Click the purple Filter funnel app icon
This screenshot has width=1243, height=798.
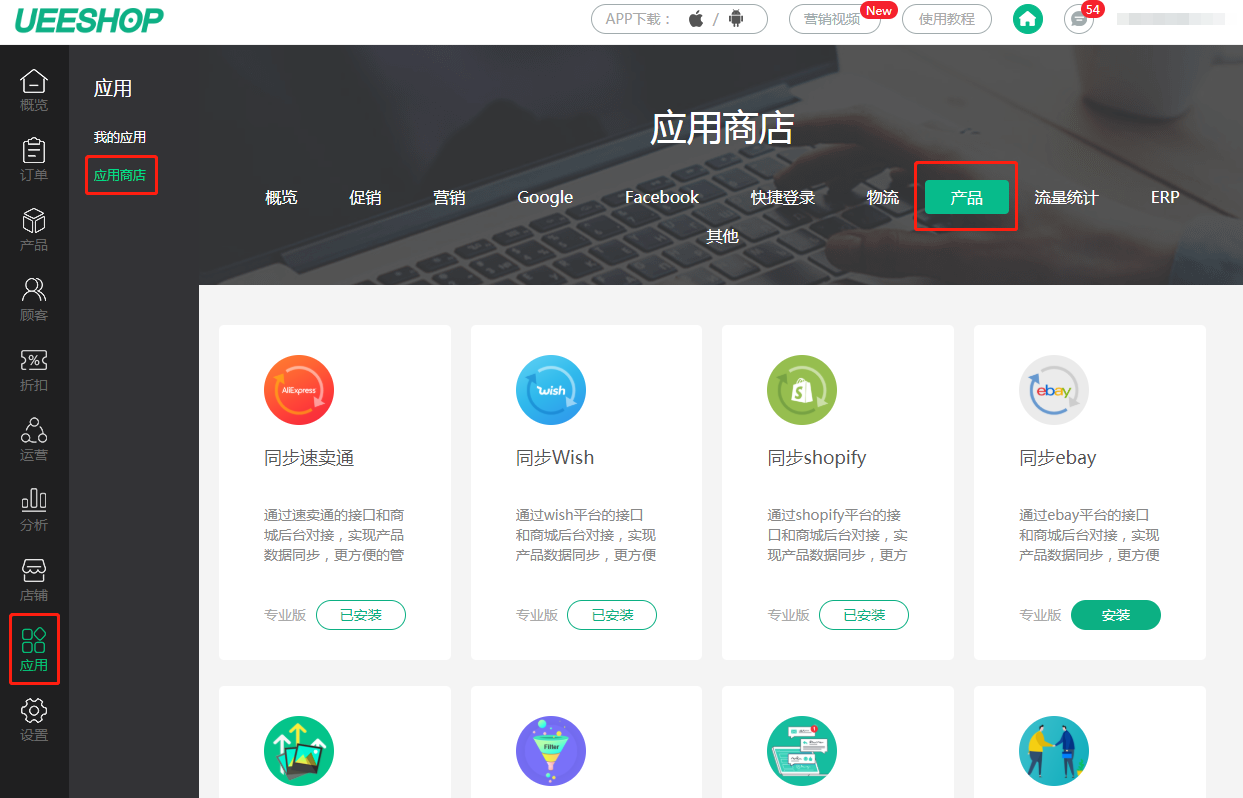pyautogui.click(x=551, y=751)
